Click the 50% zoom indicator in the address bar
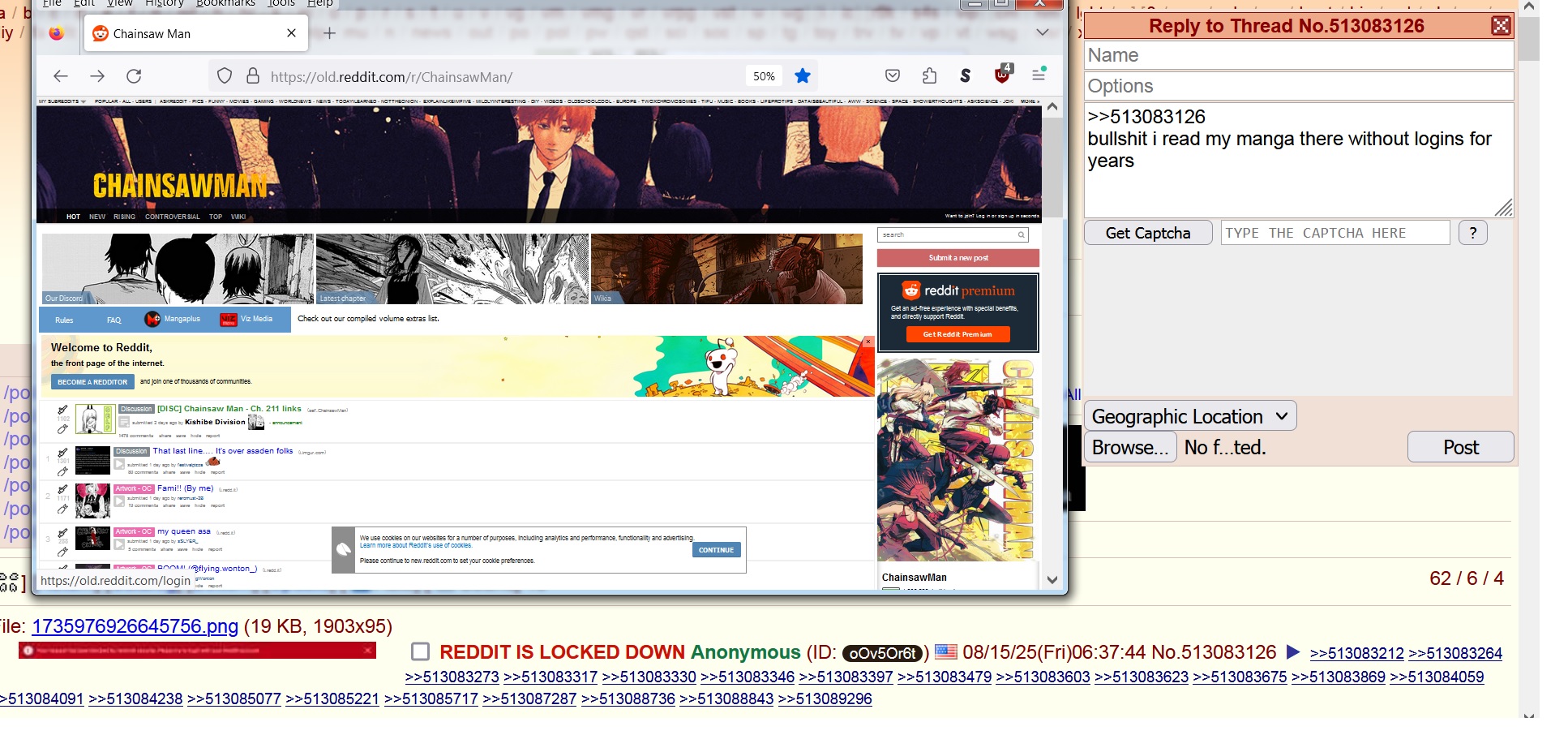Screen dimensions: 1568x735 pos(764,76)
